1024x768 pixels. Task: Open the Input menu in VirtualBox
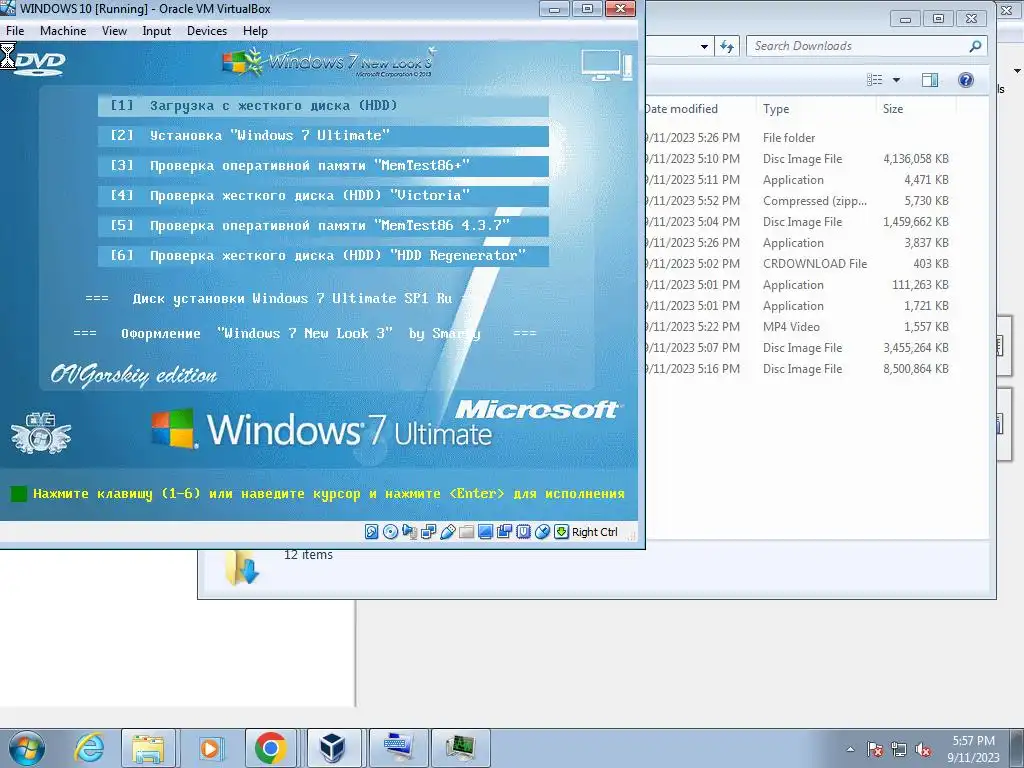tap(157, 31)
